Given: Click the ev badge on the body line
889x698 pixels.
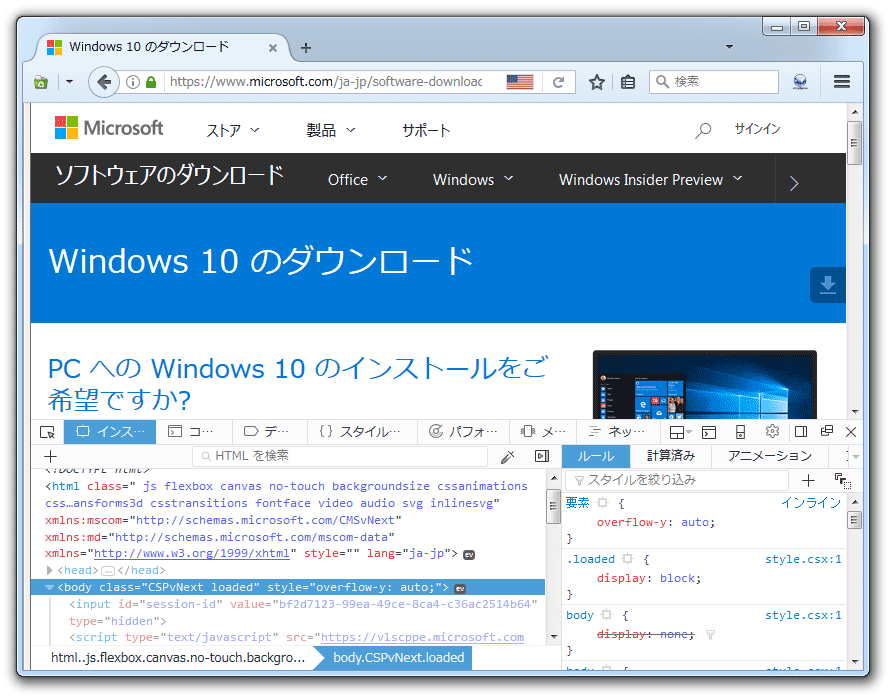Looking at the screenshot, I should point(460,589).
